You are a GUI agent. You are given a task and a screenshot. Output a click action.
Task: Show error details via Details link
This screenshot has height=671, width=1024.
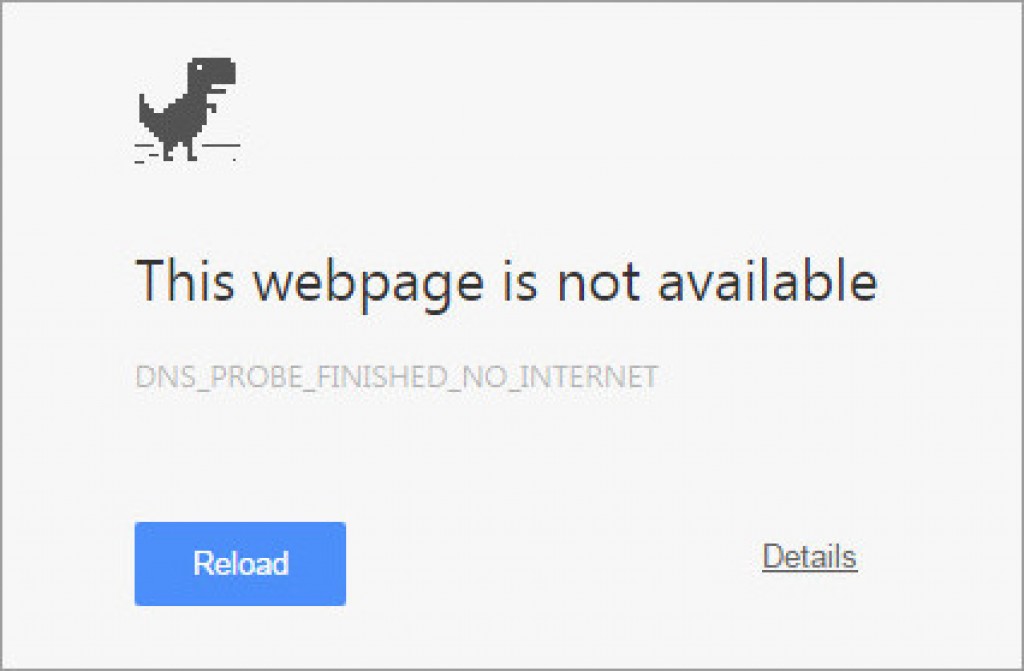coord(810,557)
